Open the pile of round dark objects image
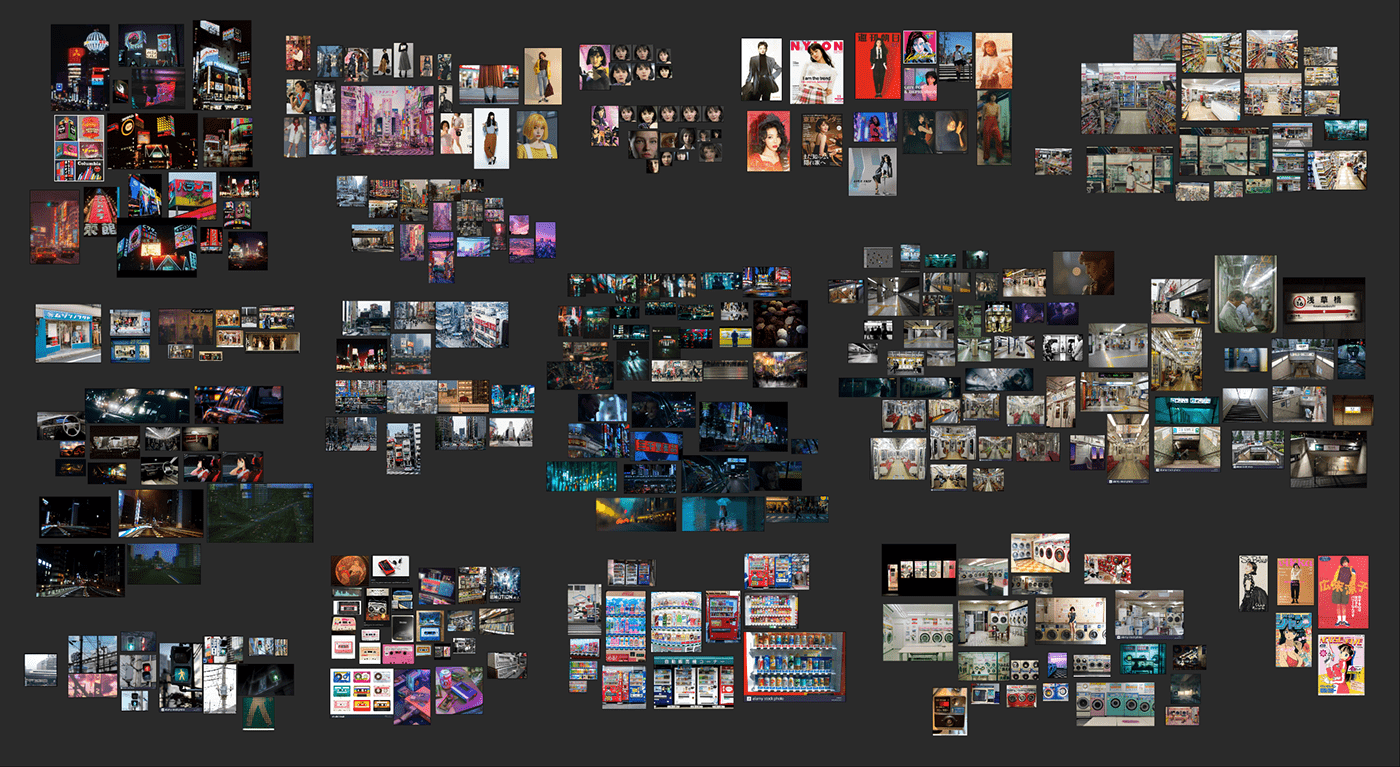Image resolution: width=1400 pixels, height=767 pixels. (x=779, y=324)
